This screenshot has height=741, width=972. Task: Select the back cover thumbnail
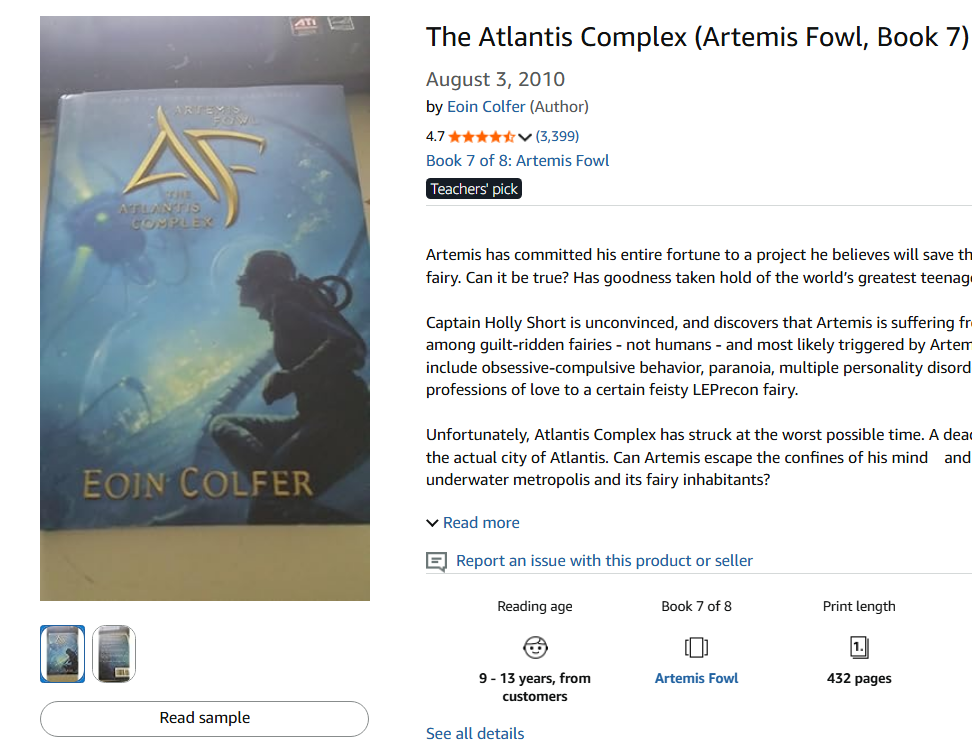114,654
